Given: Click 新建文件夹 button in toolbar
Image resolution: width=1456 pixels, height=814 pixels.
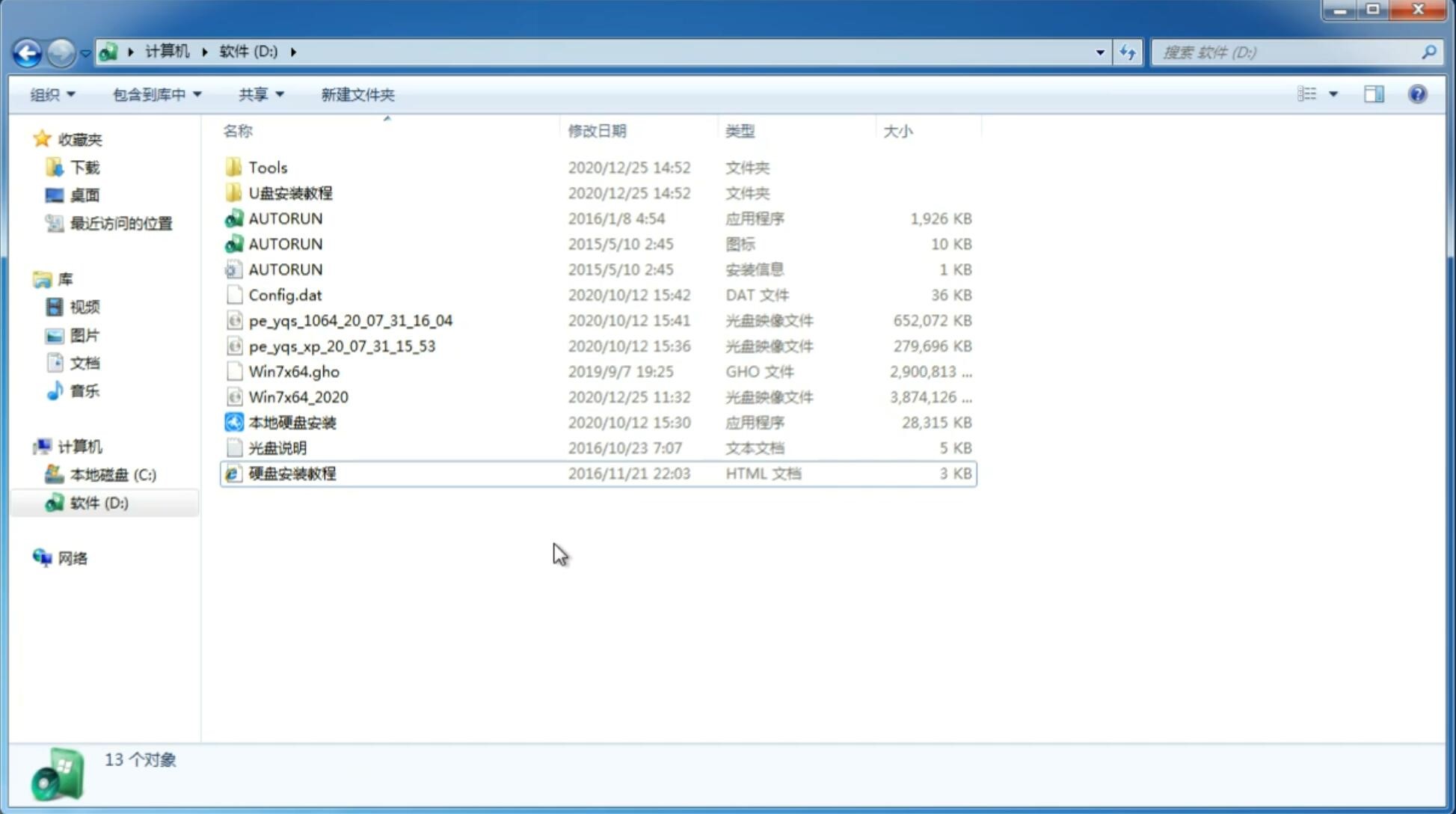Looking at the screenshot, I should pos(357,94).
